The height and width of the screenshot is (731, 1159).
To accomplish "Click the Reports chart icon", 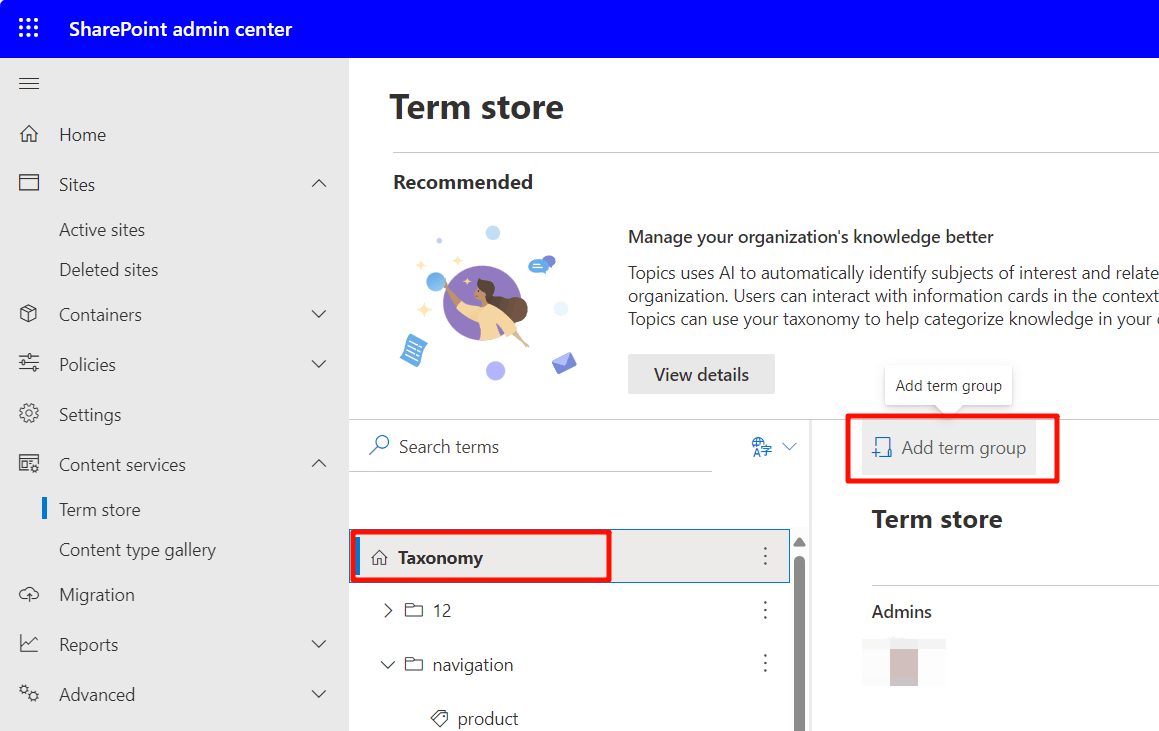I will coord(29,644).
